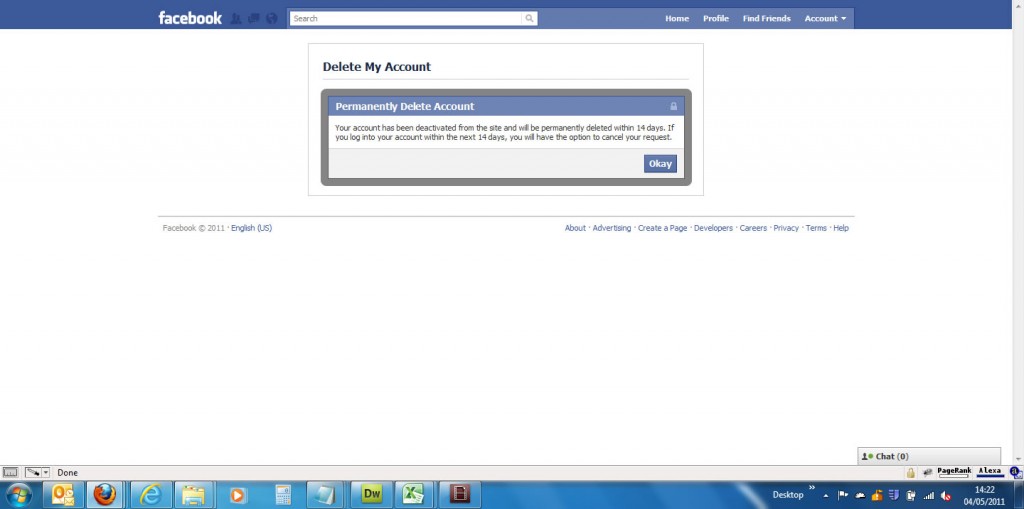Expand the Desktop toolbar chevron
The height and width of the screenshot is (509, 1024).
pyautogui.click(x=812, y=487)
